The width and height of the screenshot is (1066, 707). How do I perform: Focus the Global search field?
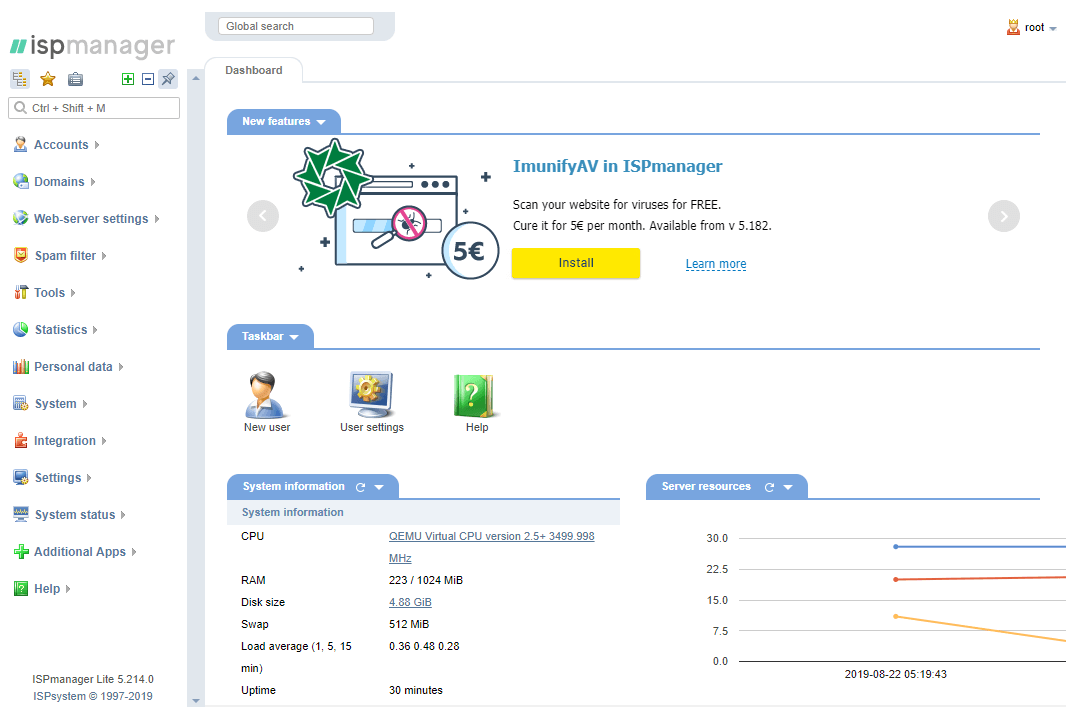(x=296, y=26)
